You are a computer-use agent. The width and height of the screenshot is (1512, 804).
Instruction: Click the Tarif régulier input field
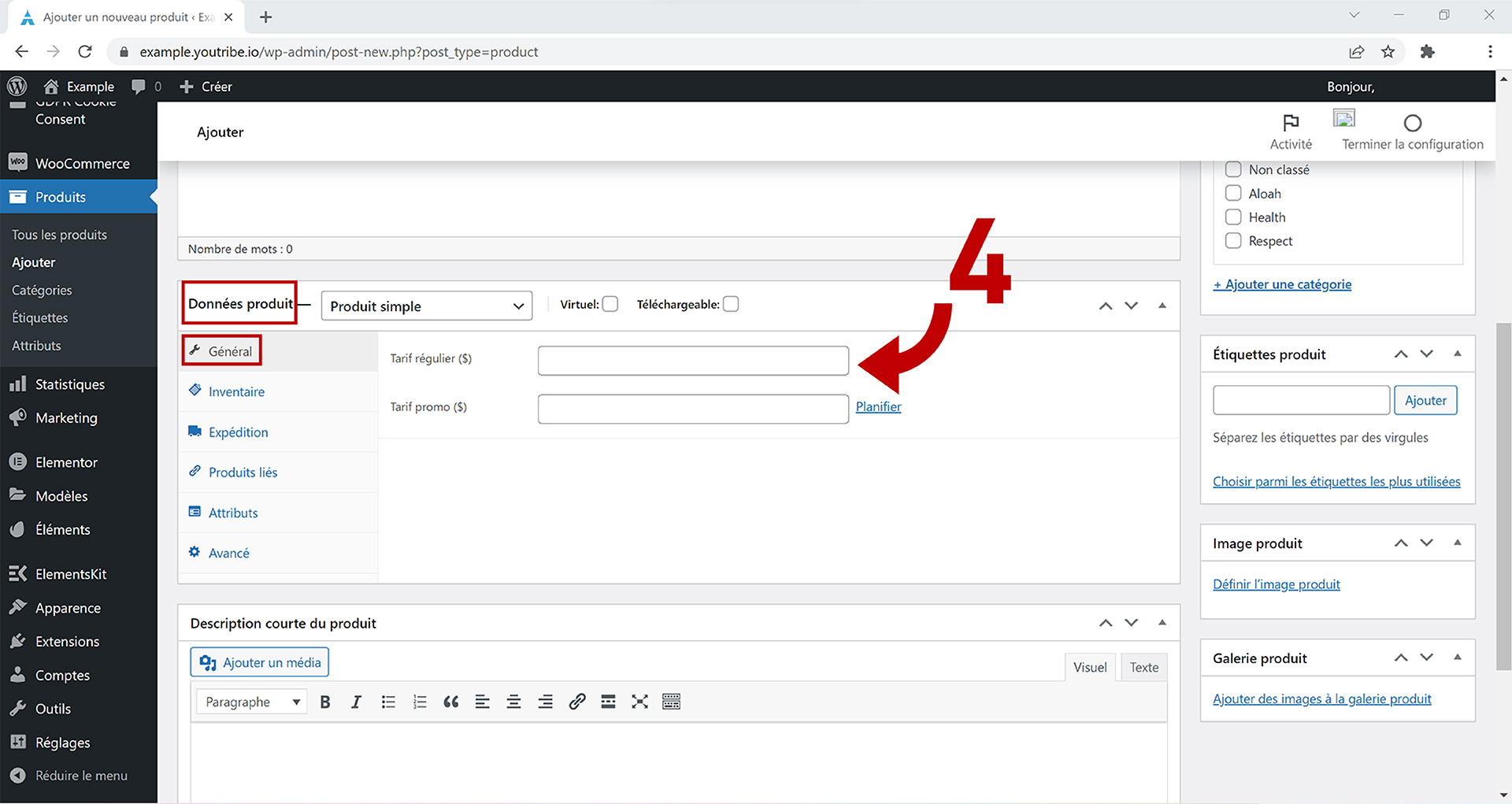point(692,361)
